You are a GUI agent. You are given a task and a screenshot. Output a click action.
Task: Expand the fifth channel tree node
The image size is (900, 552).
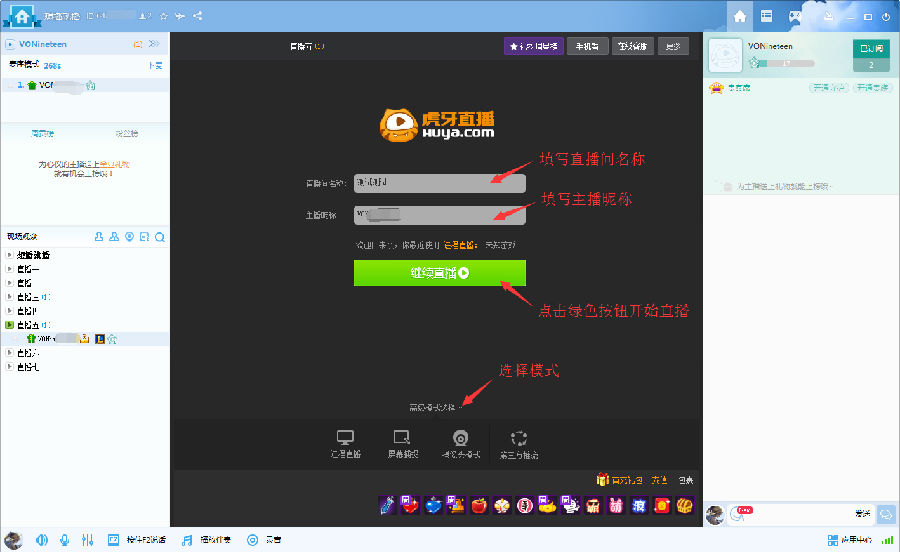coord(9,310)
